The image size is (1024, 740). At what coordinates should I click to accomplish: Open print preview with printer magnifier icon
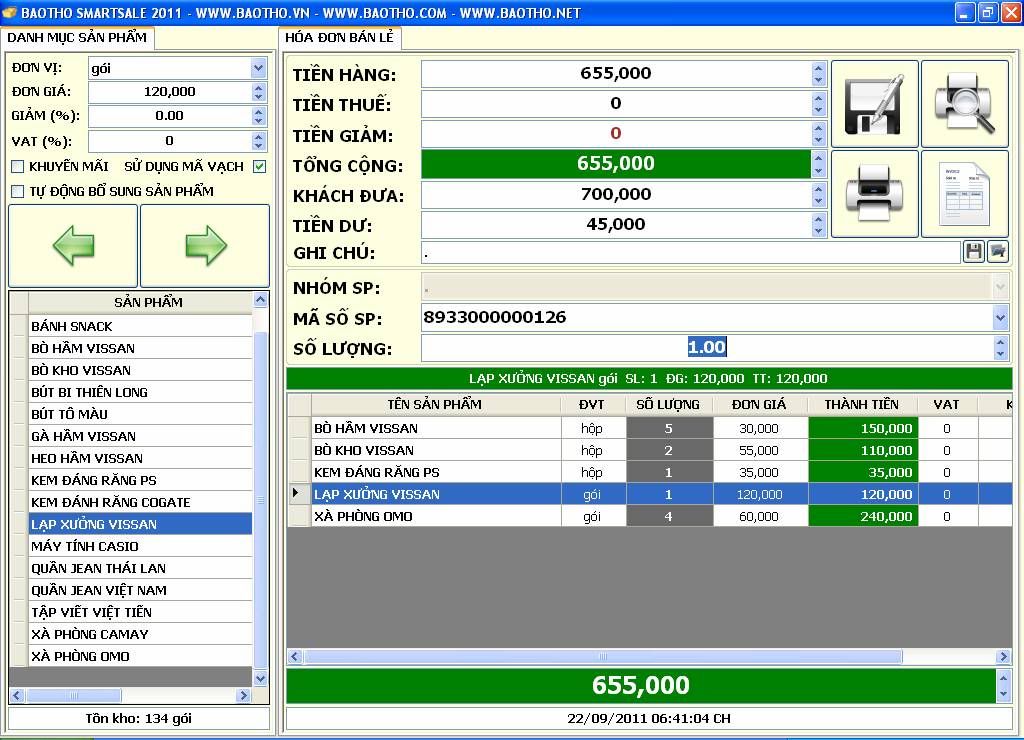(964, 104)
